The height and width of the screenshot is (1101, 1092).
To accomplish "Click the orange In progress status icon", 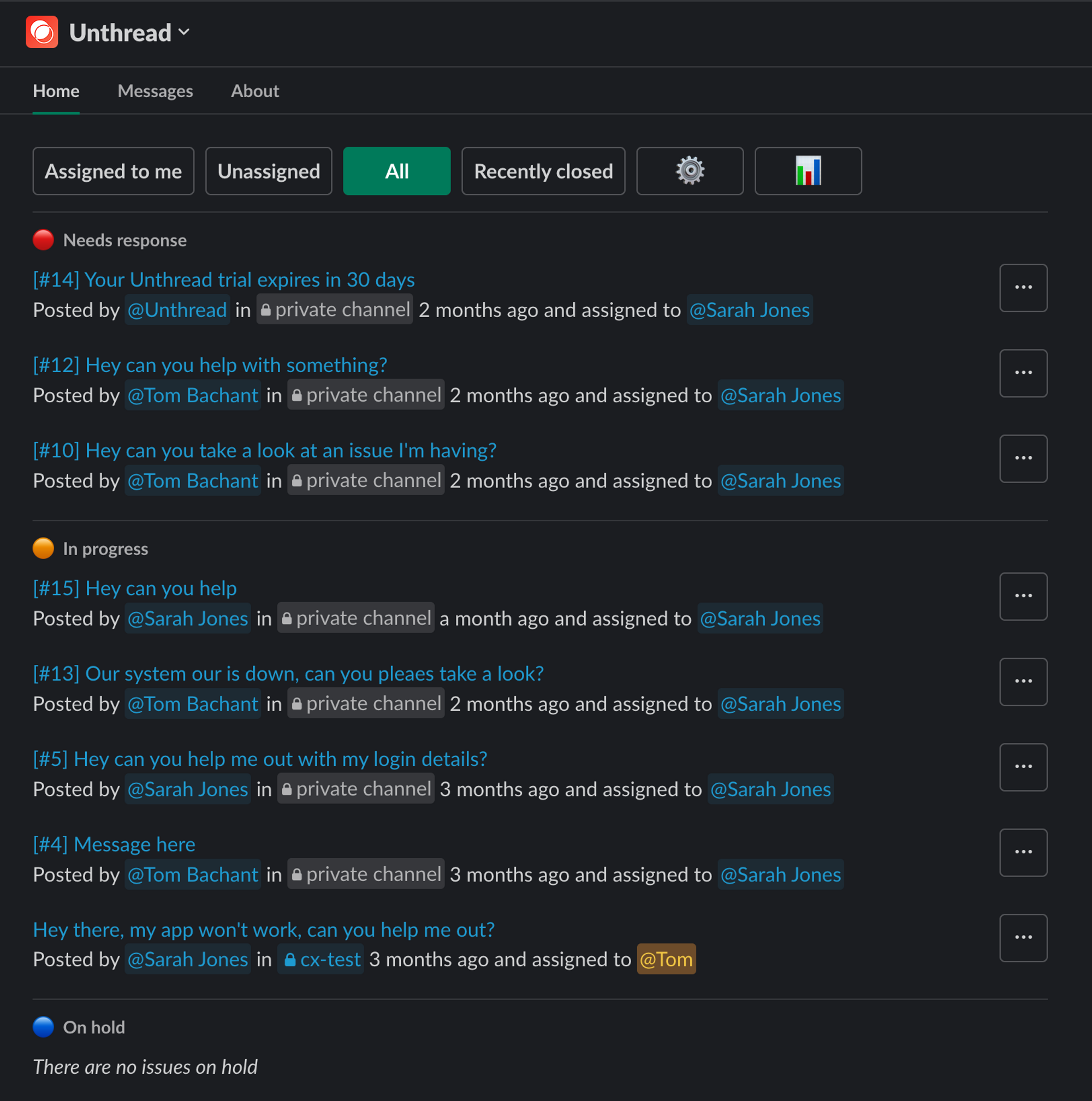I will pyautogui.click(x=43, y=548).
